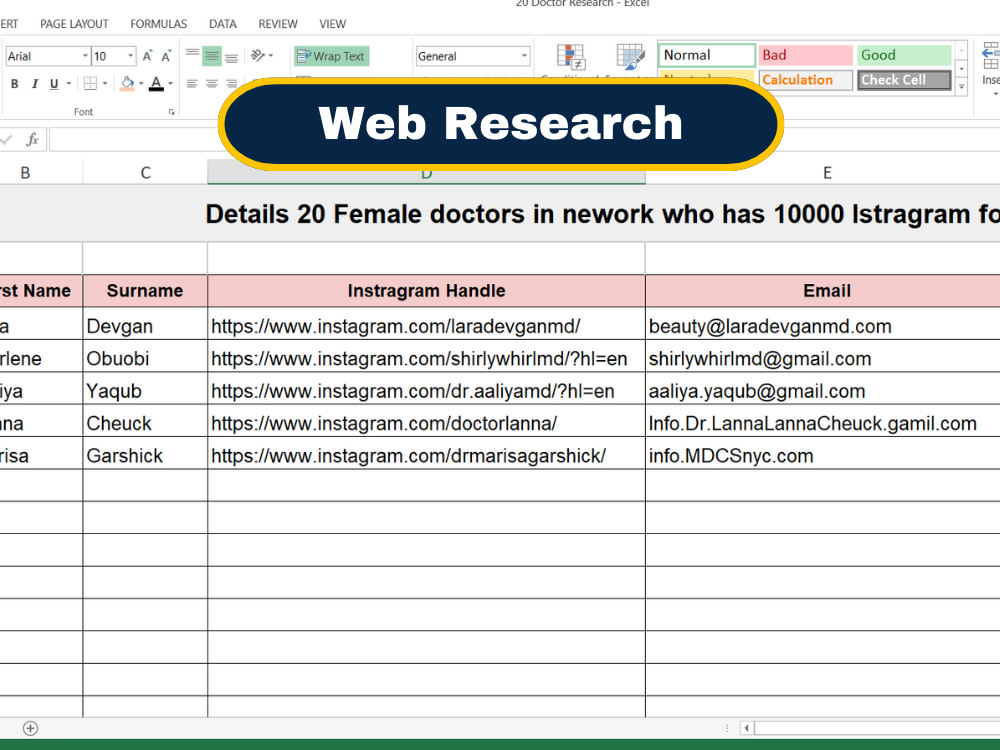Open the REVIEW tab
Viewport: 1000px width, 750px height.
click(x=277, y=24)
